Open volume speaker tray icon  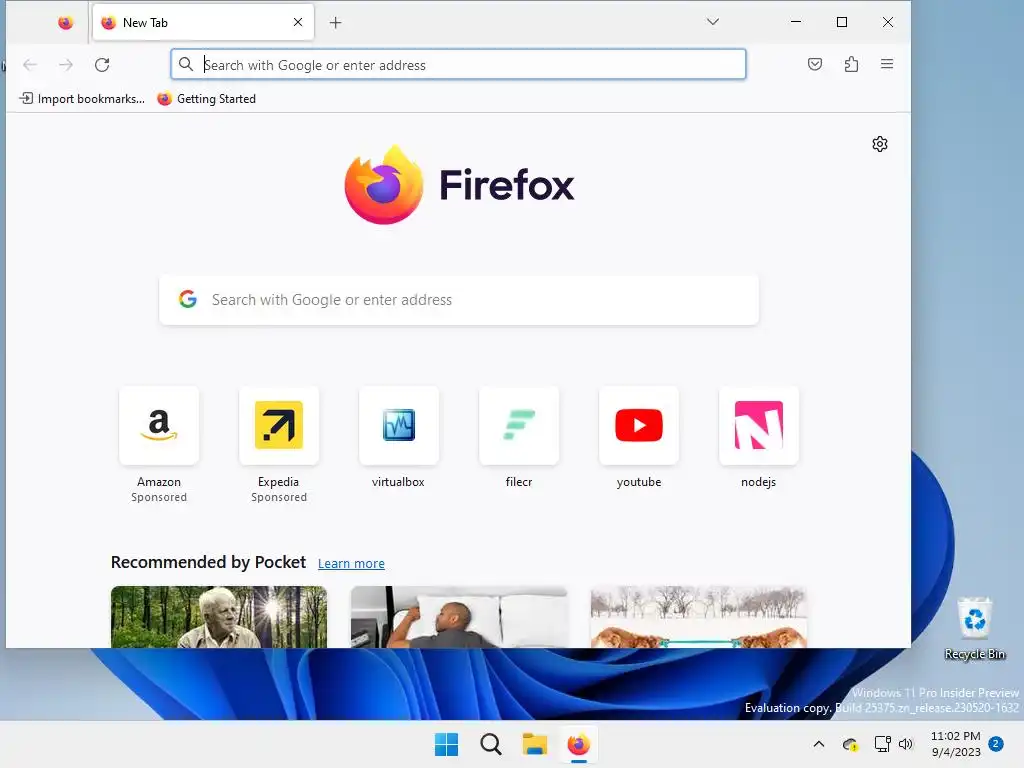pyautogui.click(x=906, y=744)
